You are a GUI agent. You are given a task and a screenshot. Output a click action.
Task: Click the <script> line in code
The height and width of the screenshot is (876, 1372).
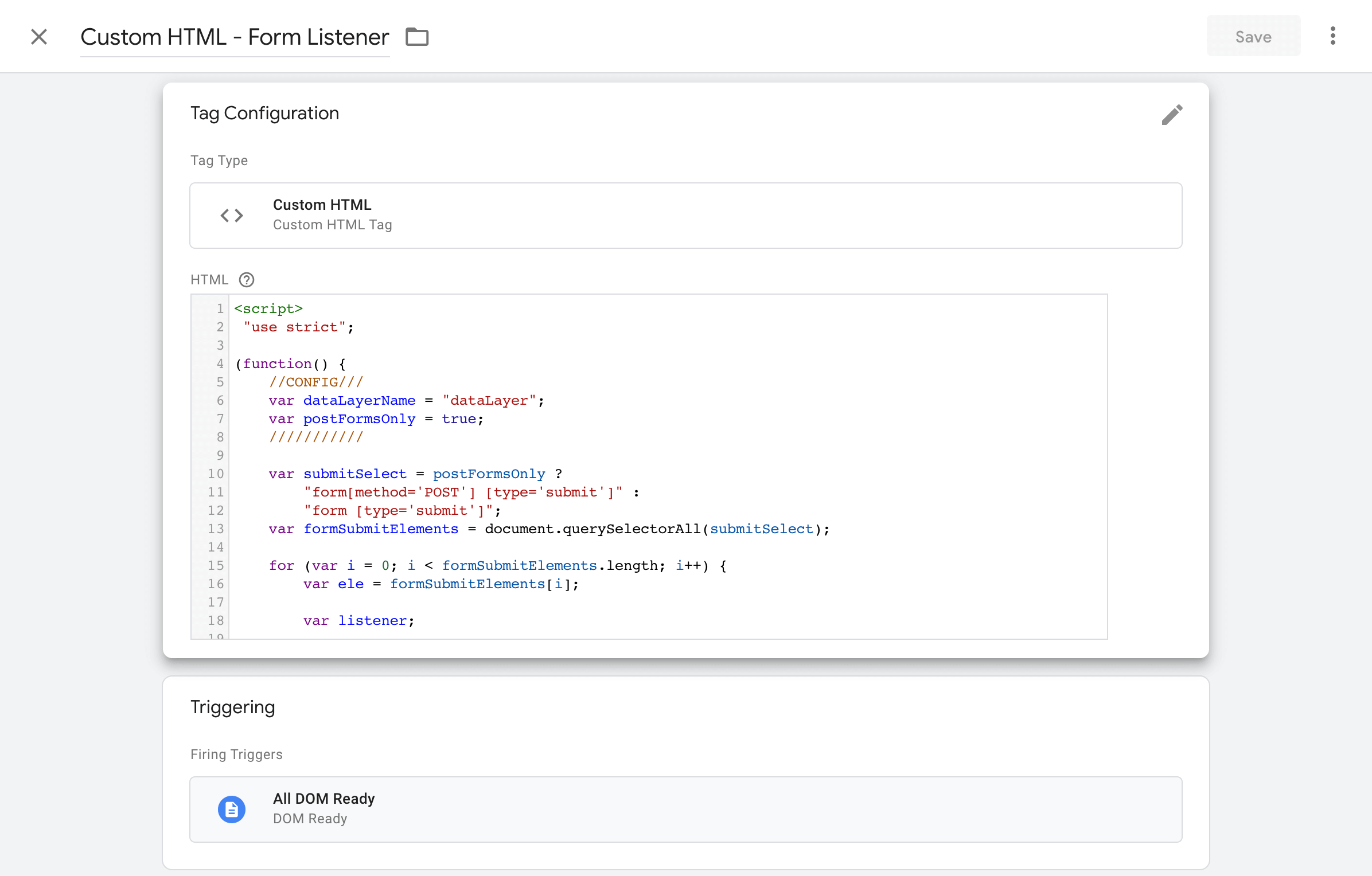268,308
